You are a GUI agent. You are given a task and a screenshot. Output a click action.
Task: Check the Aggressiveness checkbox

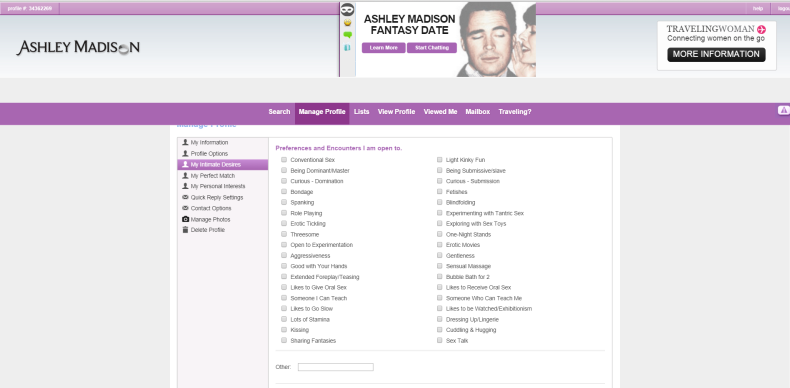(284, 255)
